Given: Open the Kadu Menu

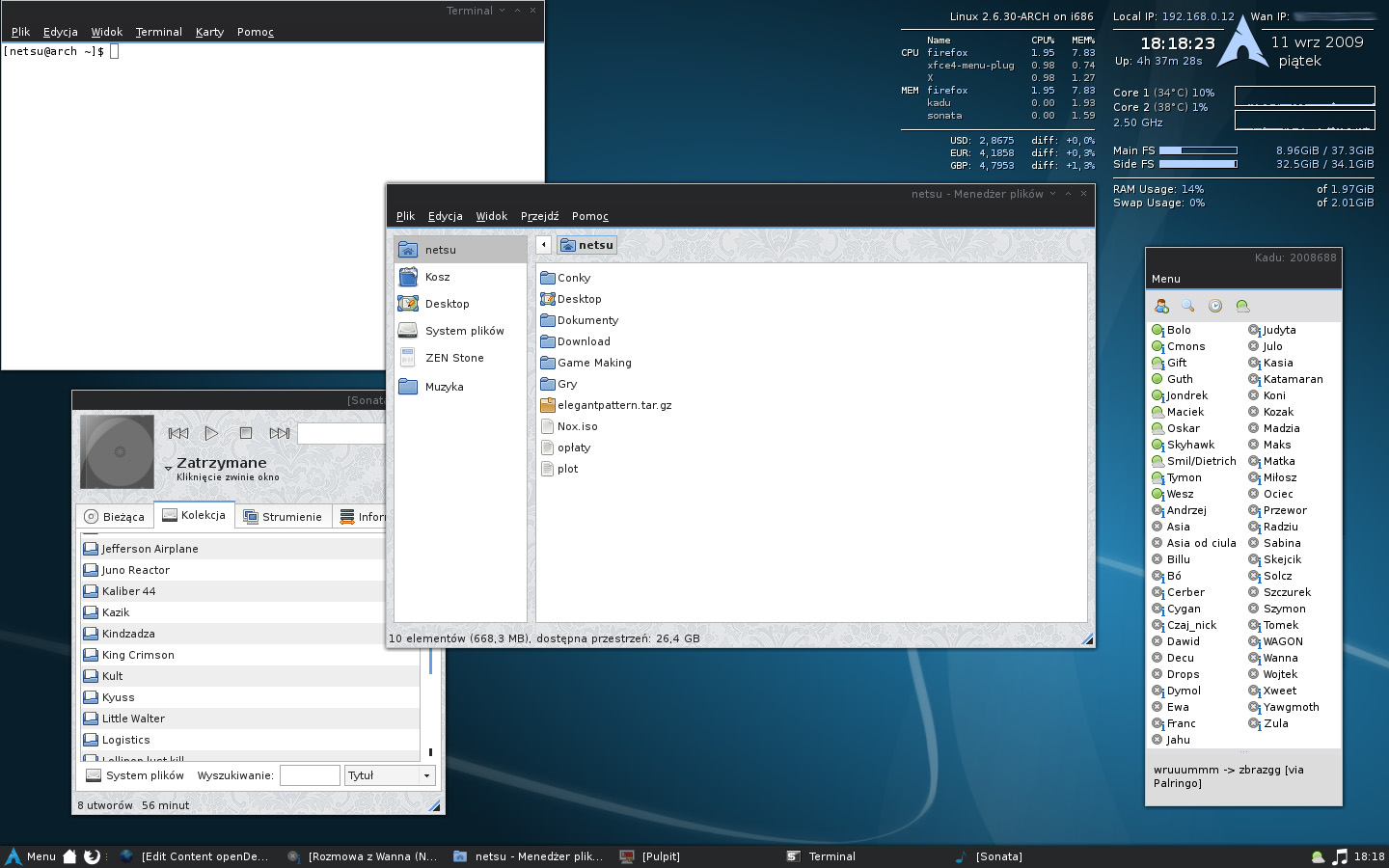Looking at the screenshot, I should (x=1165, y=279).
